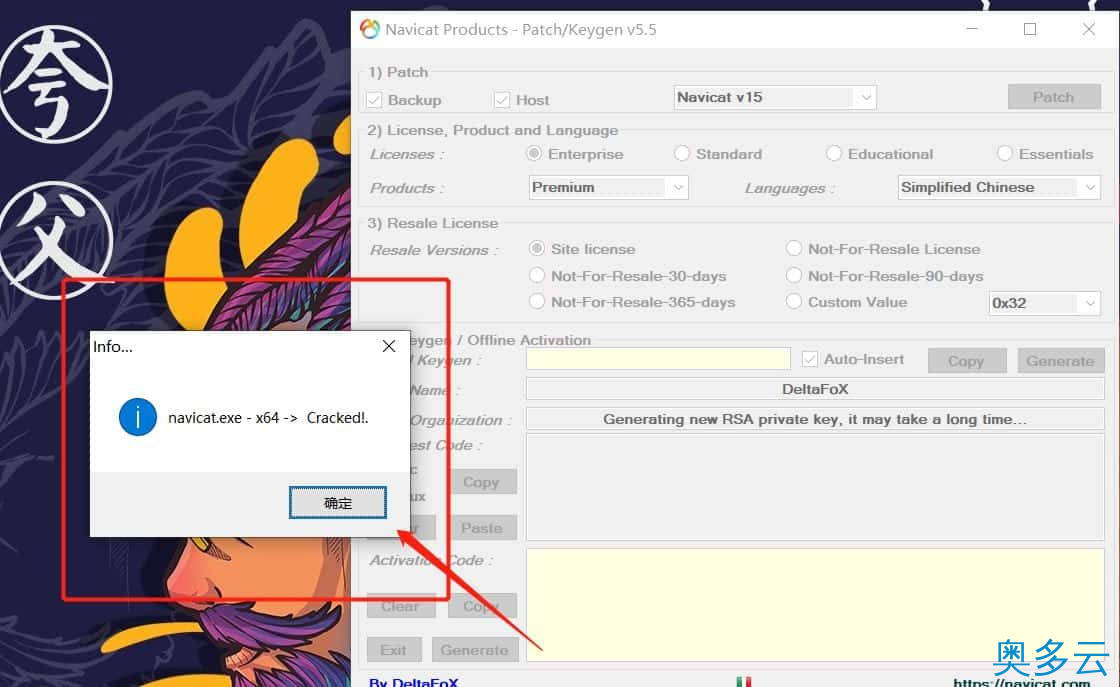Select Not-For-Resale License radio
The width and height of the screenshot is (1120, 687).
(x=794, y=249)
